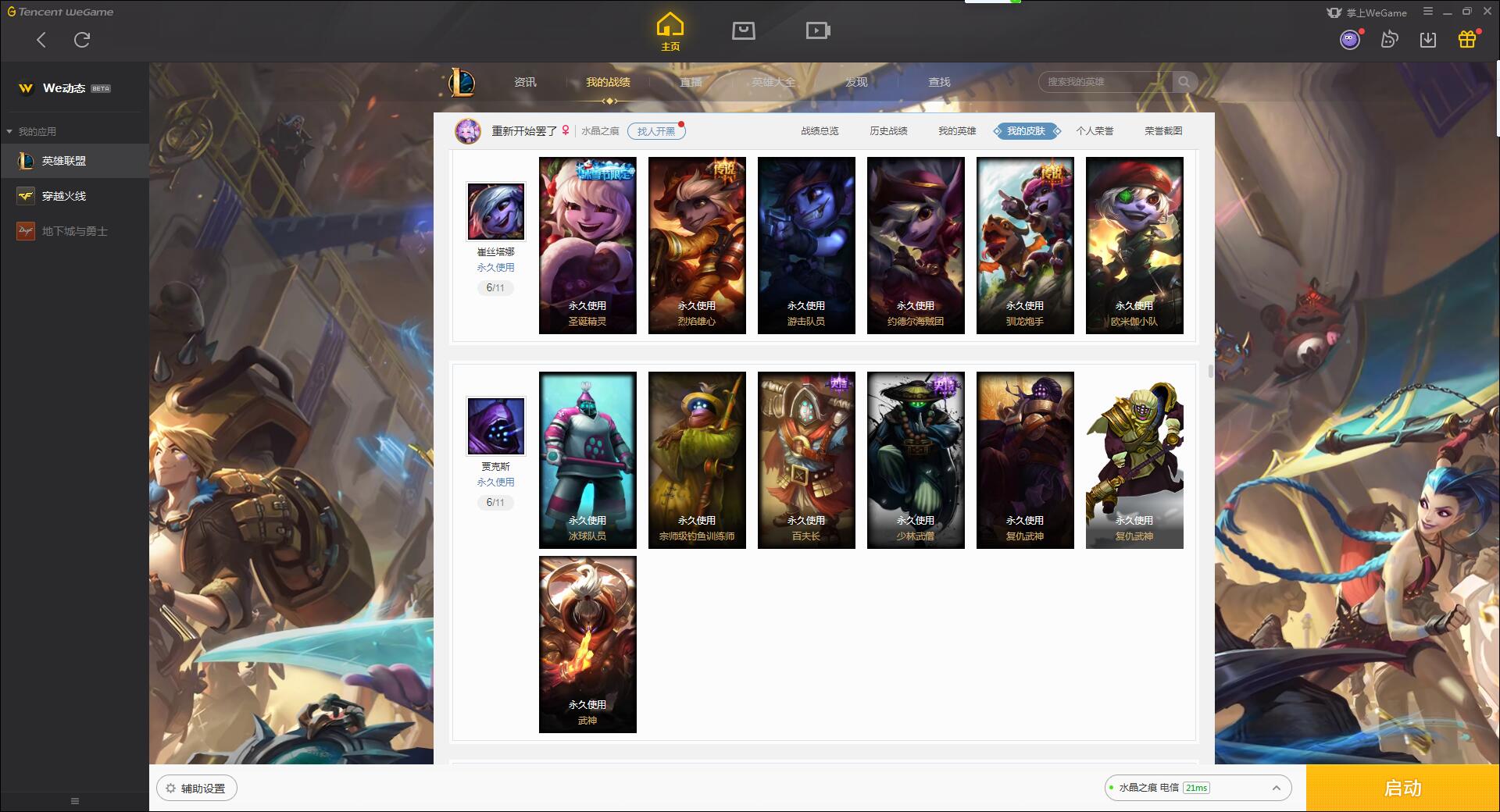Switch to 战绩总览 sub-tab
Screen dimensions: 1500x812
click(820, 131)
